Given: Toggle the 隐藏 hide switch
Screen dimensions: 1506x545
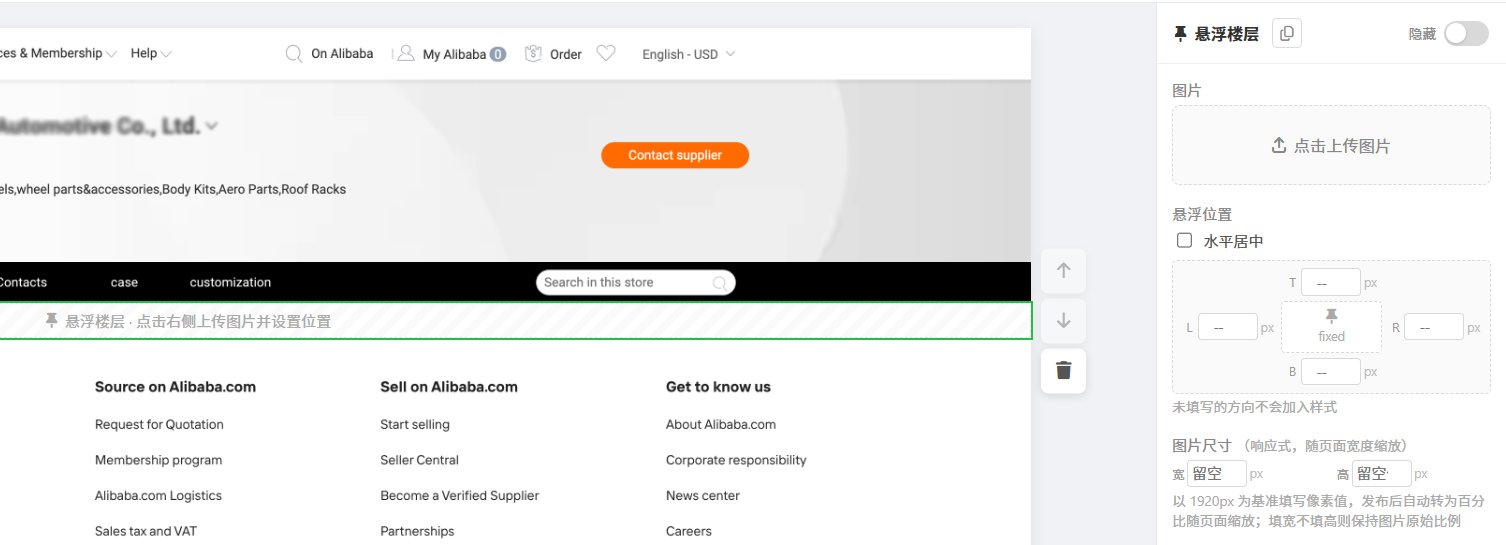Looking at the screenshot, I should (x=1466, y=33).
